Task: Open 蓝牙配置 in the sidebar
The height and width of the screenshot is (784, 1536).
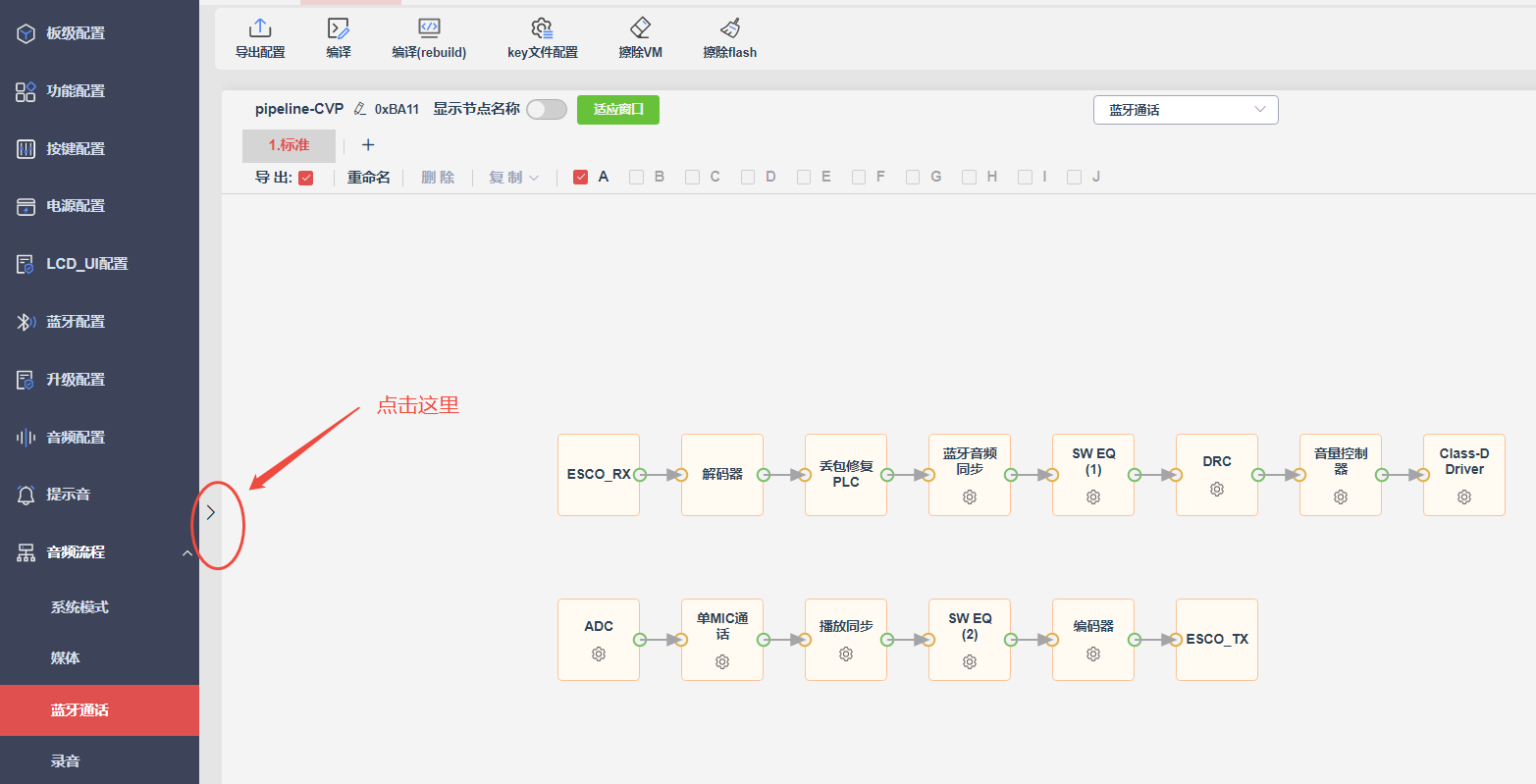Action: click(99, 322)
